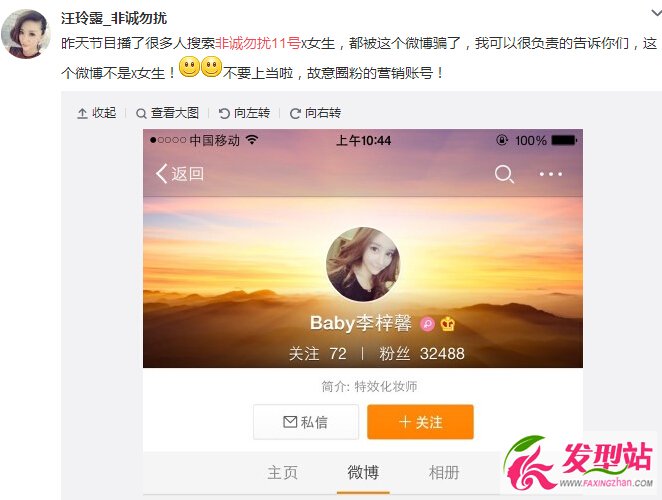Select the 微博 tab

pyautogui.click(x=363, y=472)
